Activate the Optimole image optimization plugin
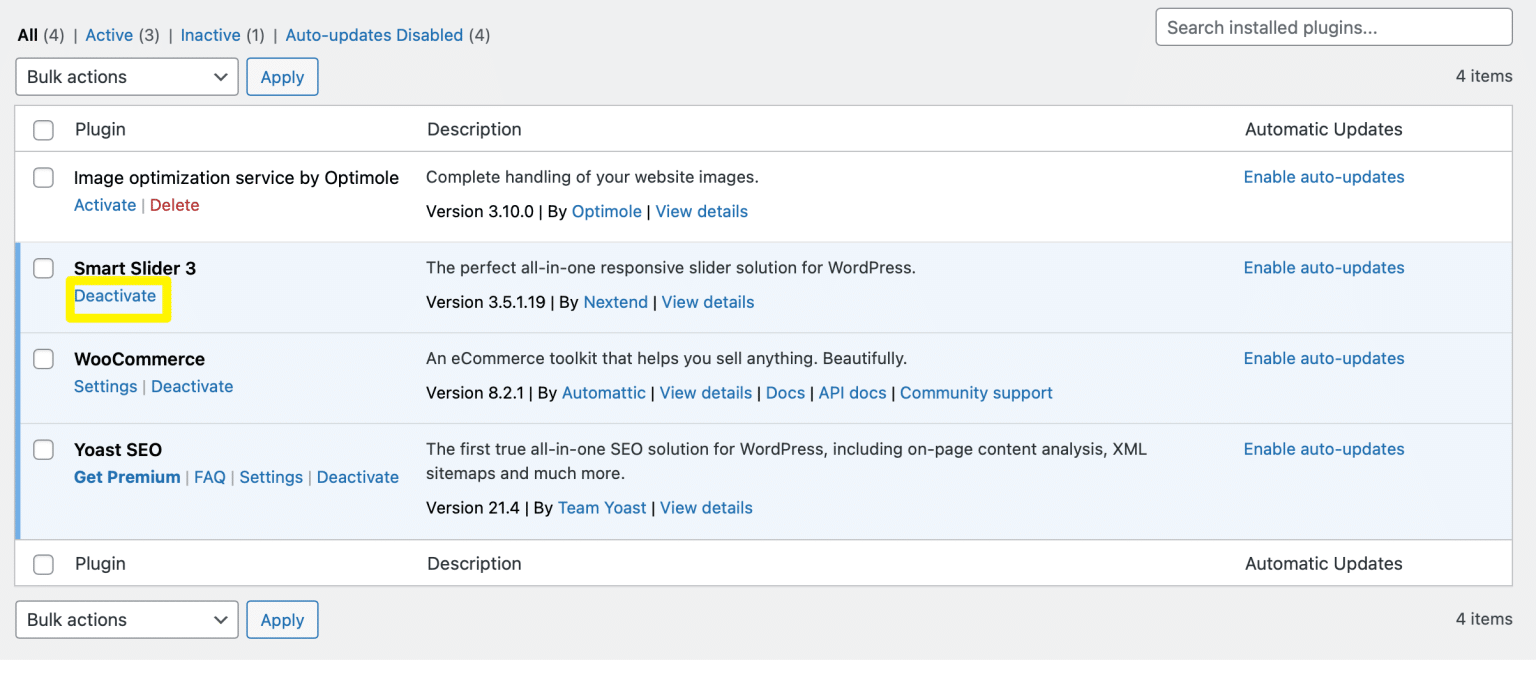 (104, 205)
